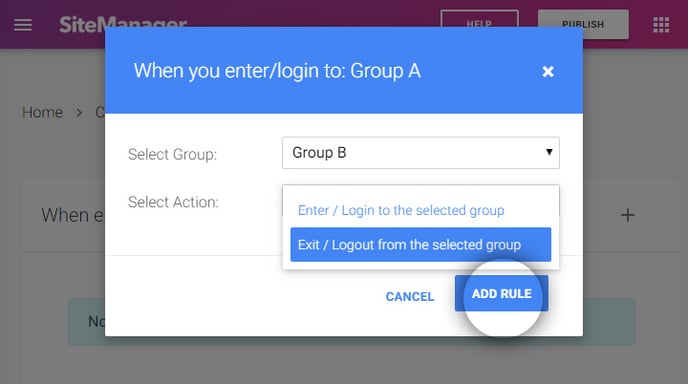
Task: Open the hamburger navigation menu
Action: pos(23,25)
